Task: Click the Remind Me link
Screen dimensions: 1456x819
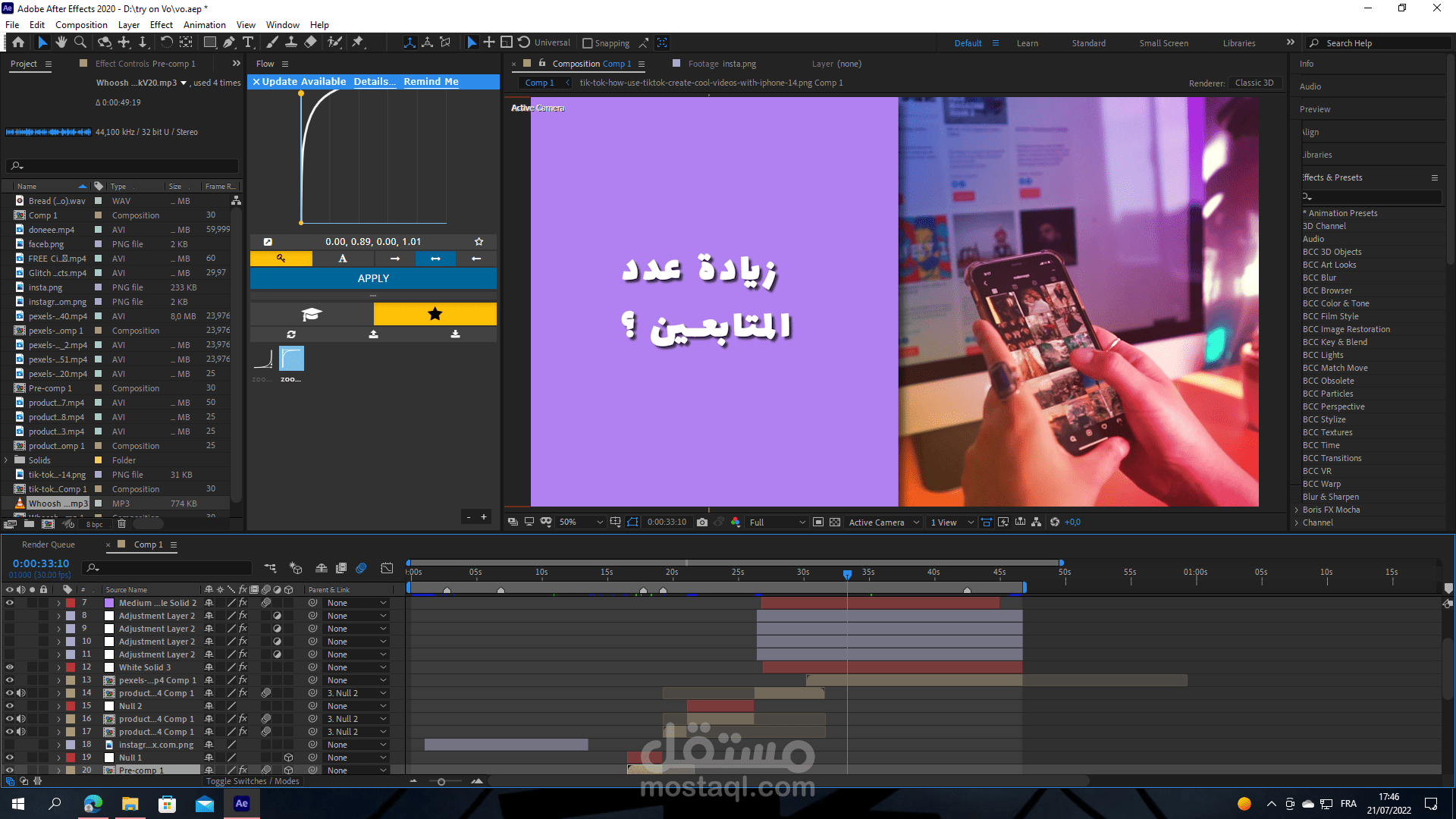Action: click(x=431, y=81)
